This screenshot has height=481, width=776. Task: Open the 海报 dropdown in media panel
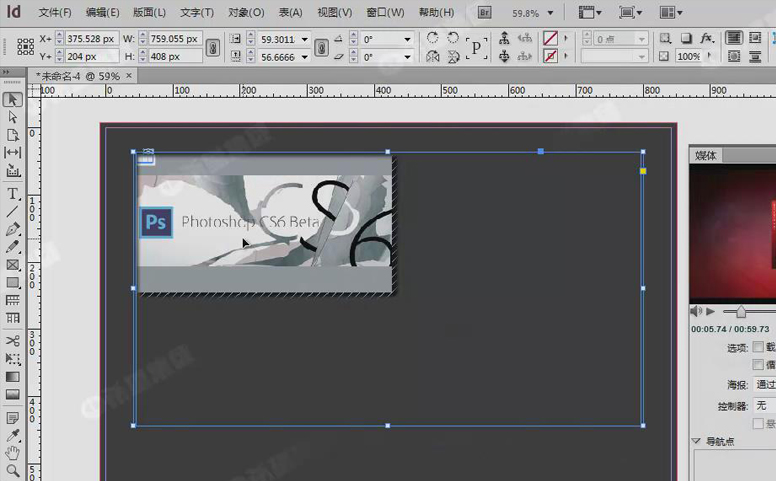[764, 385]
